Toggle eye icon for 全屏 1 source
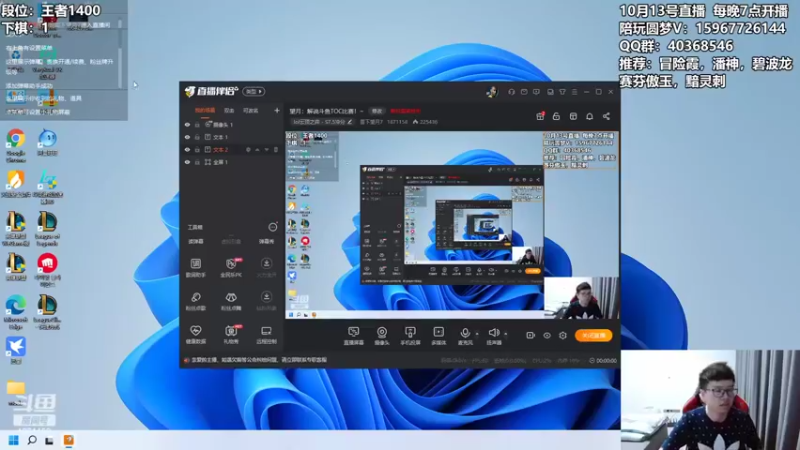 pyautogui.click(x=187, y=162)
